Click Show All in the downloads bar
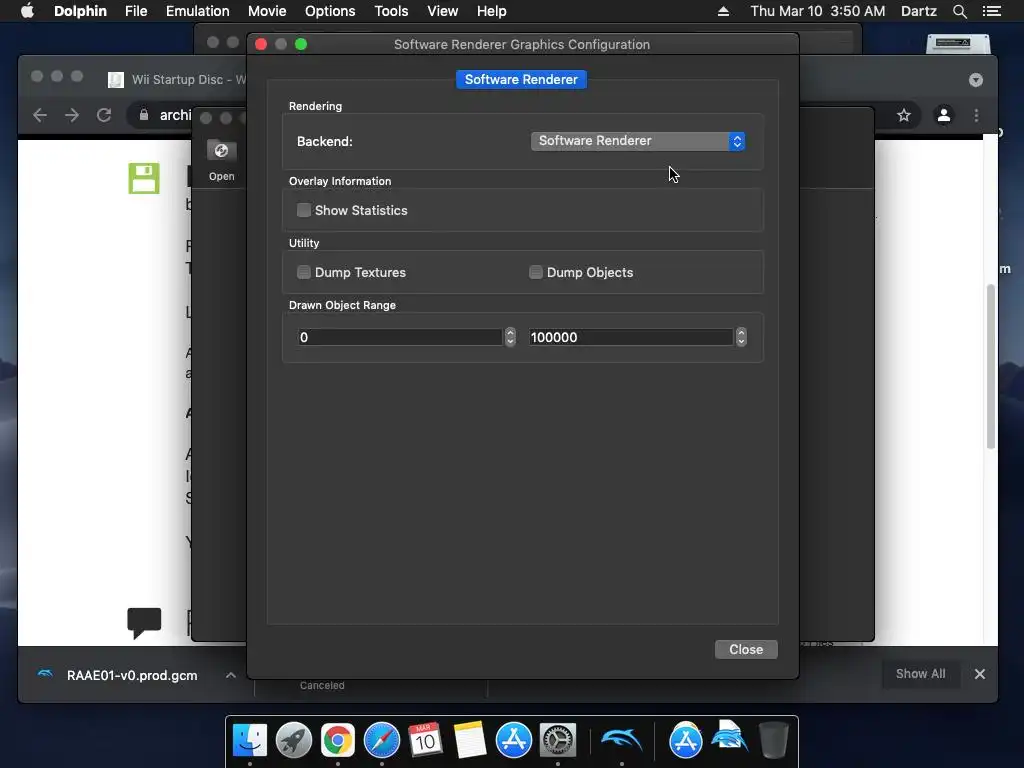This screenshot has width=1024, height=768. tap(920, 674)
